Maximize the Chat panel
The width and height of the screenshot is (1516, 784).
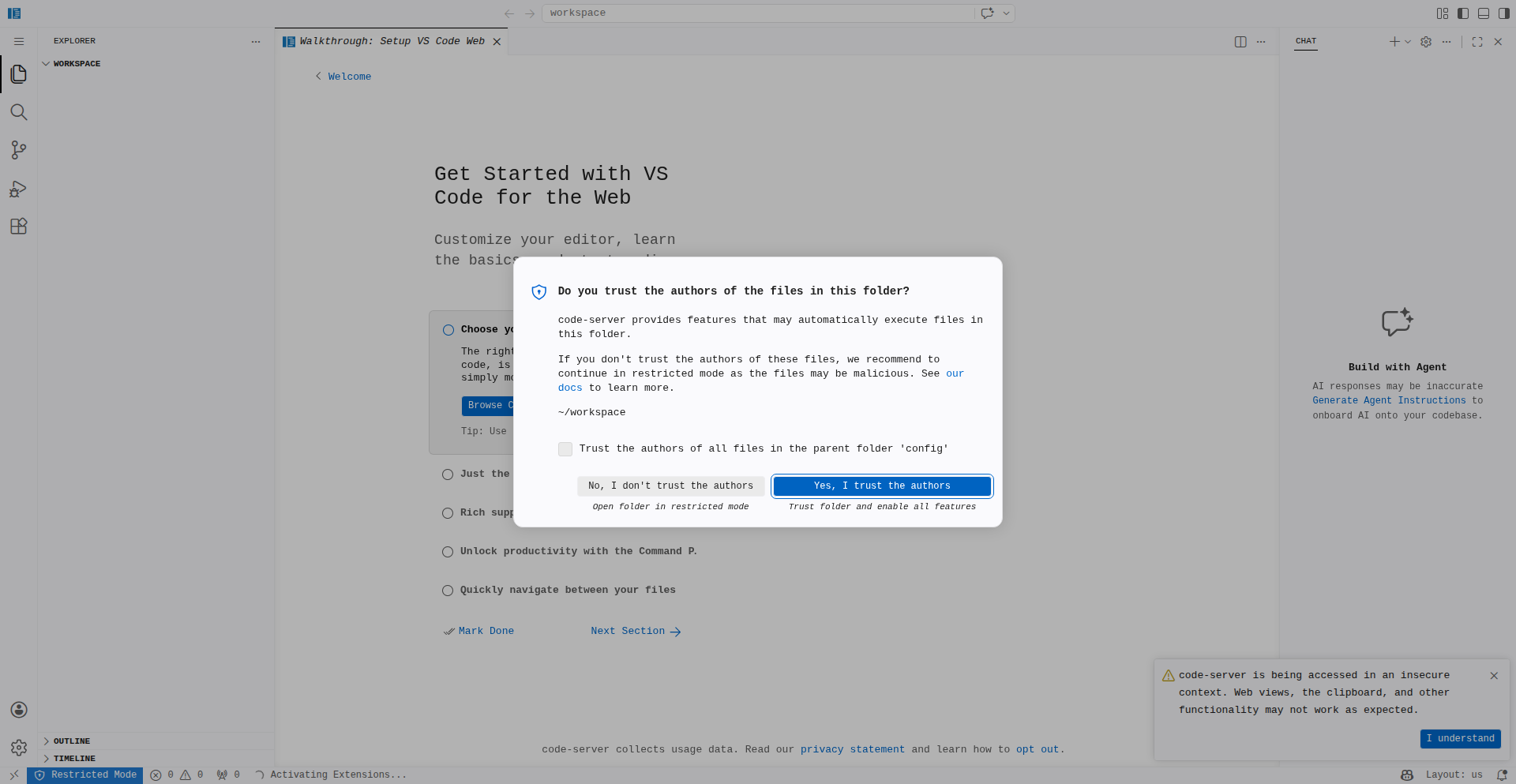click(x=1477, y=42)
